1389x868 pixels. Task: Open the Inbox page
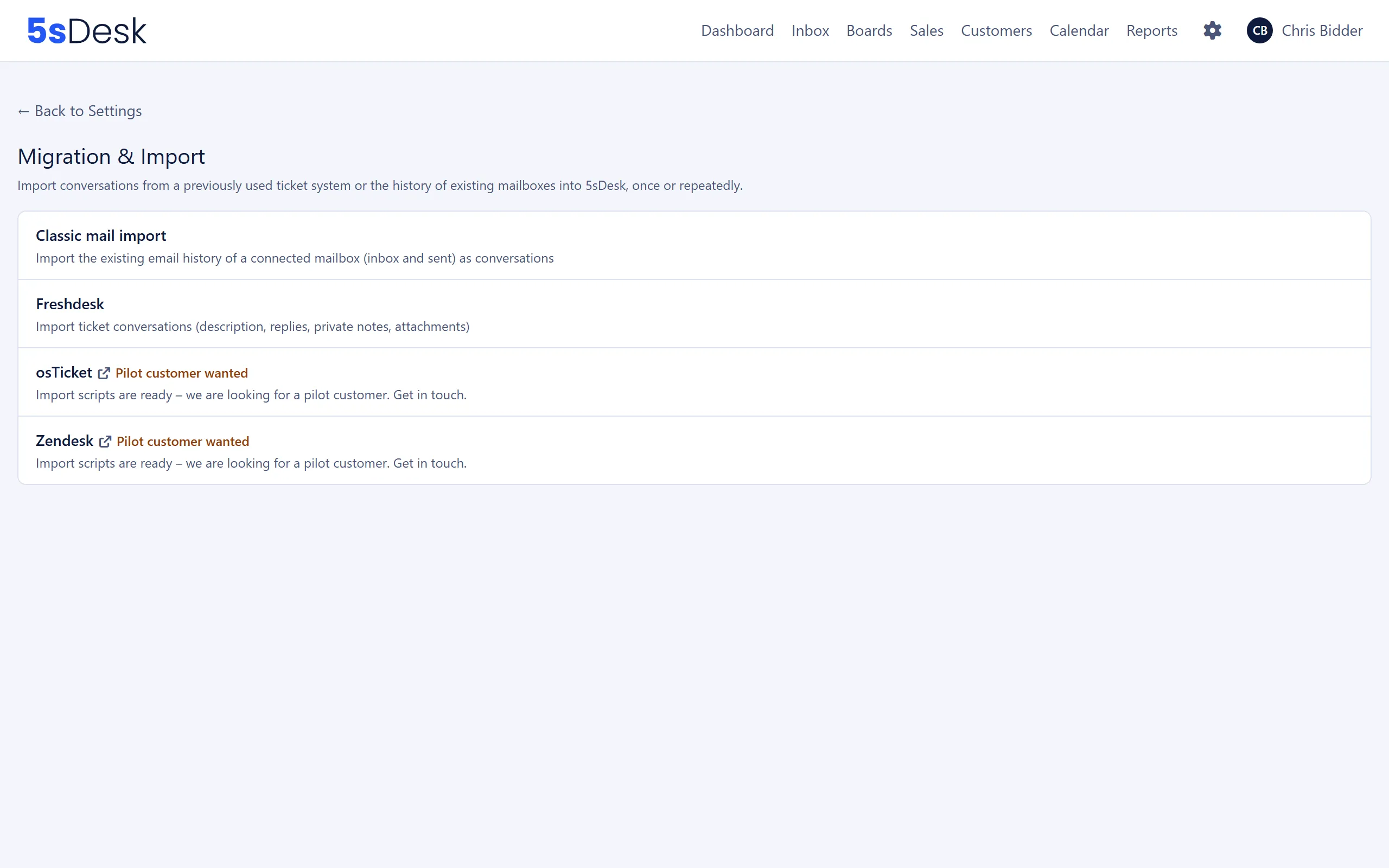click(810, 30)
